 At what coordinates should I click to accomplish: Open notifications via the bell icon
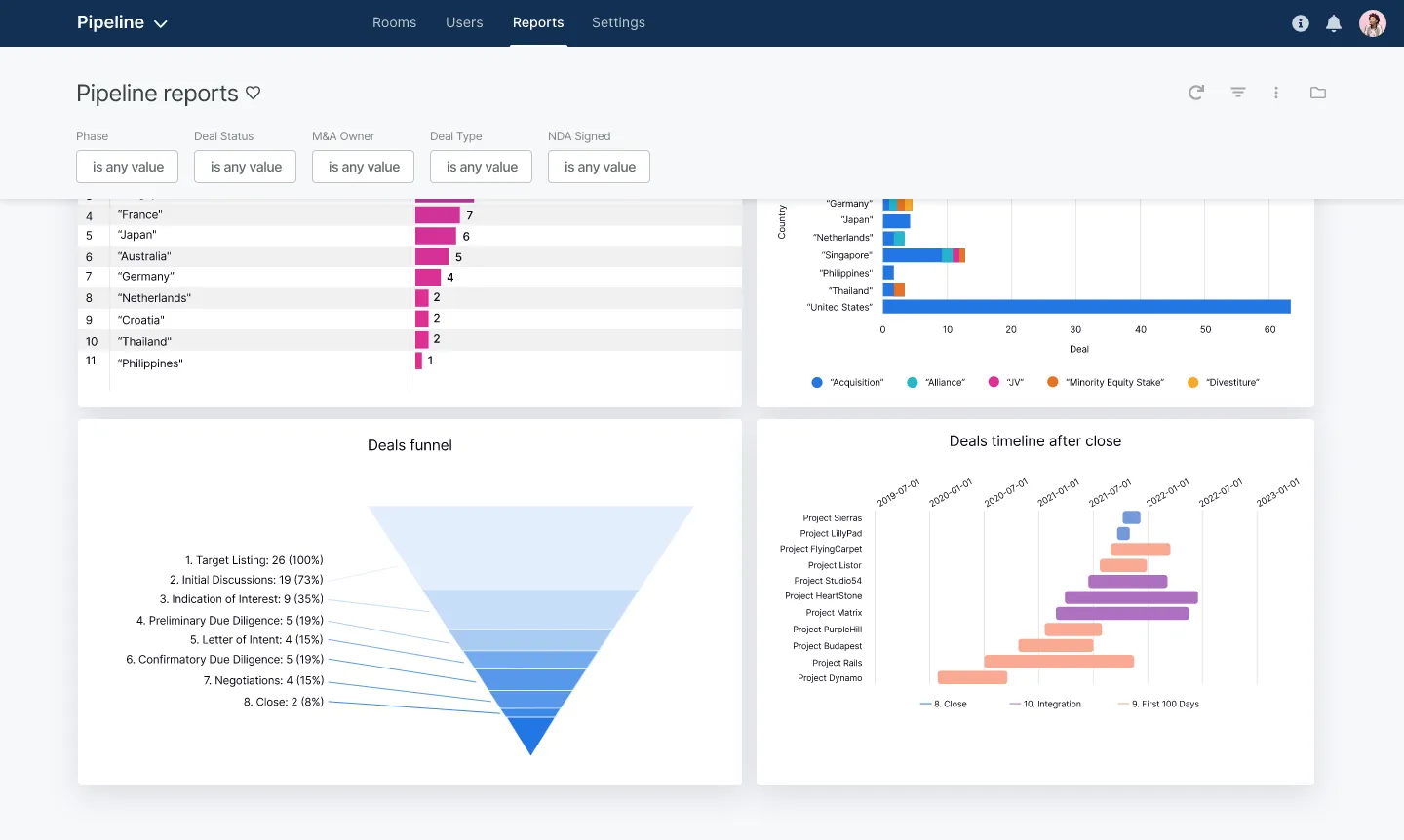click(1334, 23)
